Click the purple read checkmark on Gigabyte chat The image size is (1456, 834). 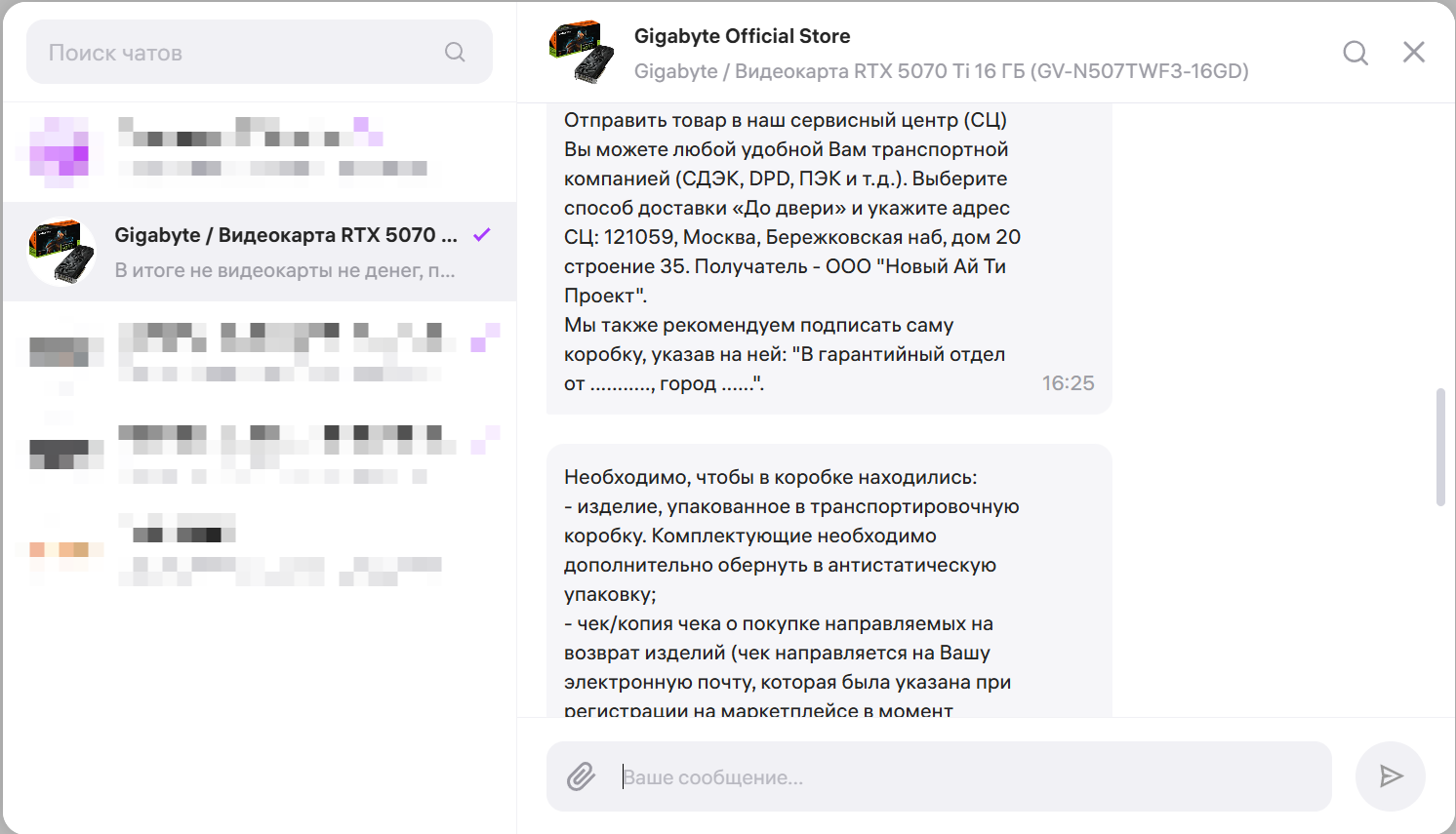coord(482,235)
